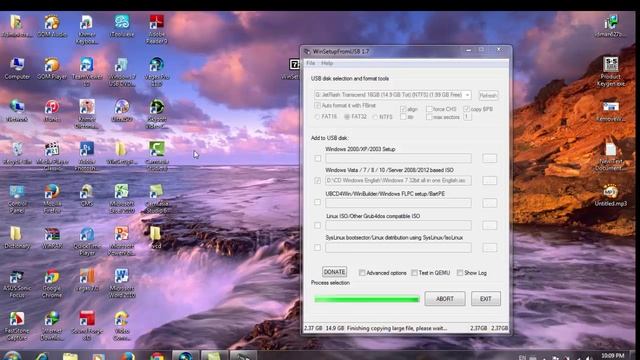640x360 pixels.
Task: Check the Windows 2000/XP/2003 Setup checkbox
Action: (318, 158)
